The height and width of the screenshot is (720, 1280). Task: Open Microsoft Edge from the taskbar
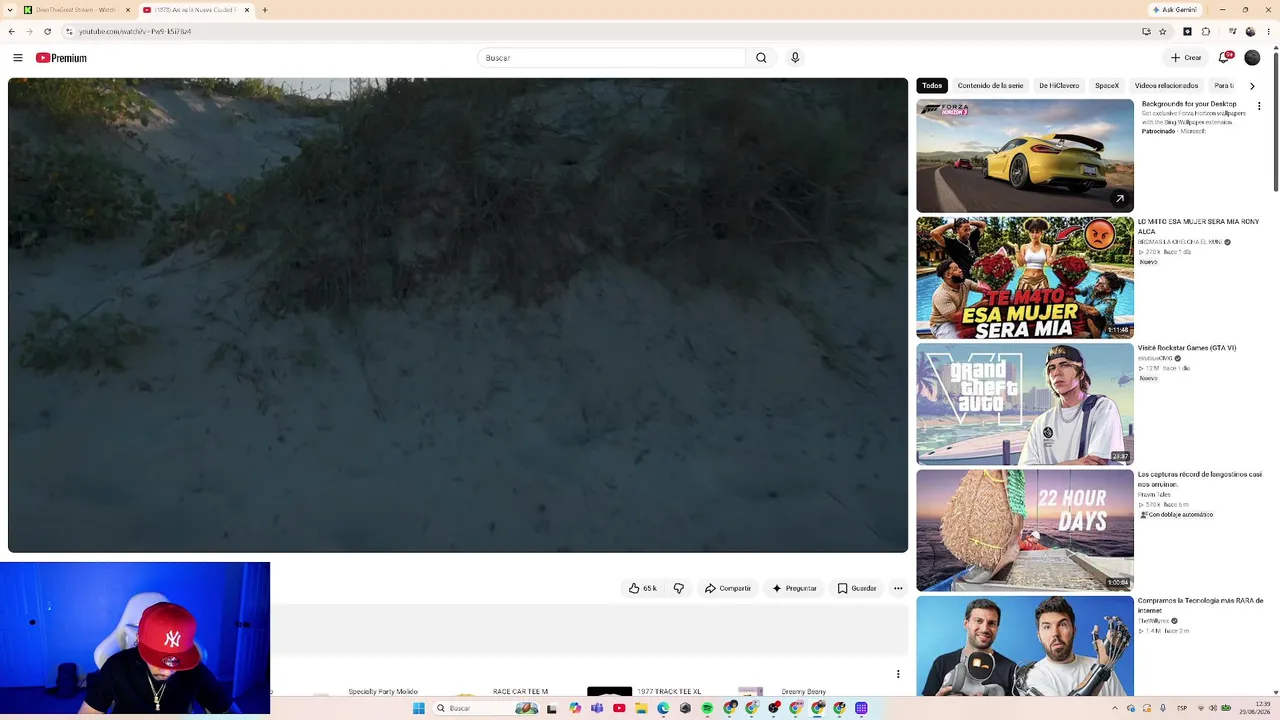pos(663,708)
